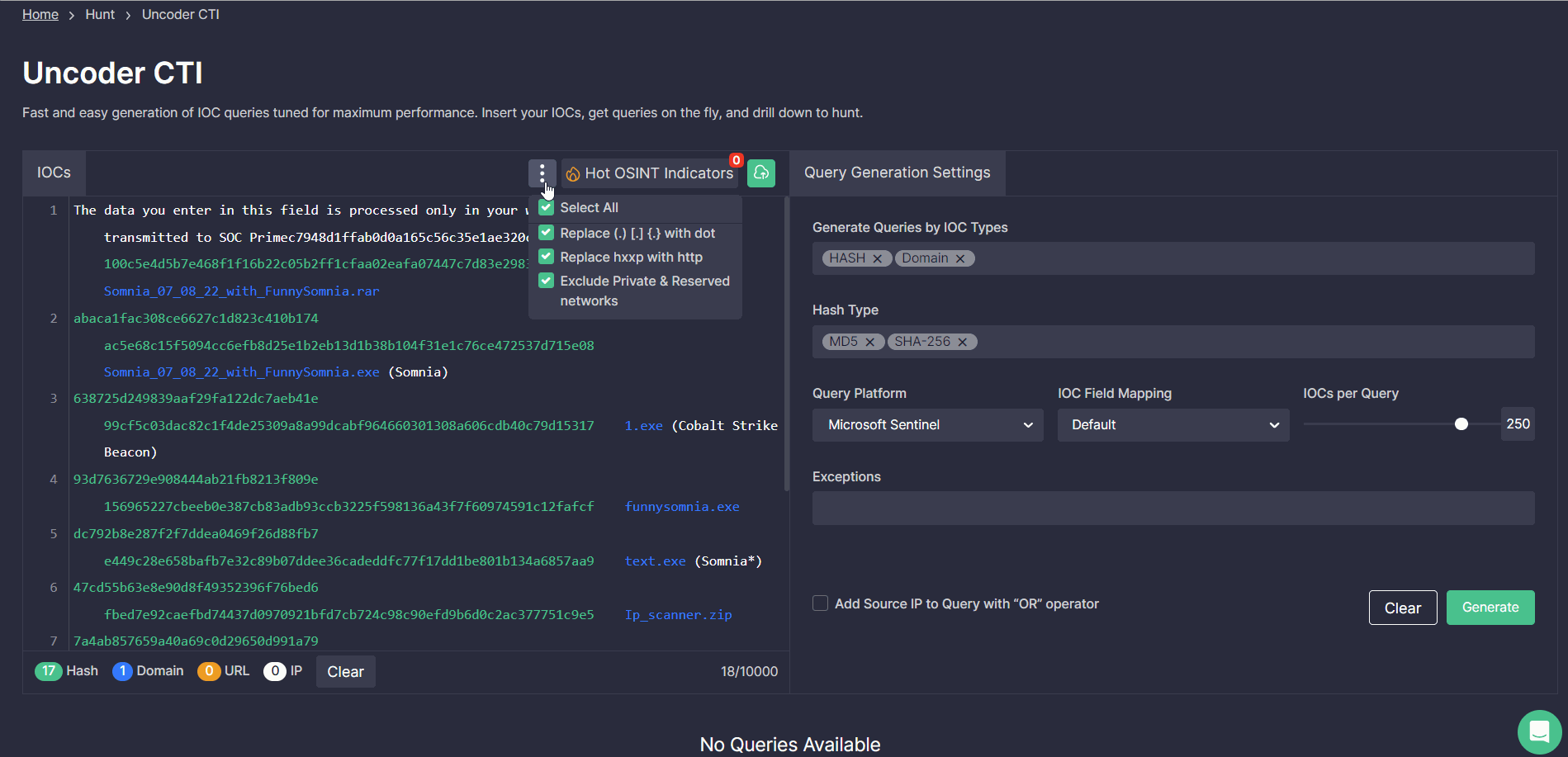1568x757 pixels.
Task: Remove the HASH tag from IOC types
Action: click(877, 259)
